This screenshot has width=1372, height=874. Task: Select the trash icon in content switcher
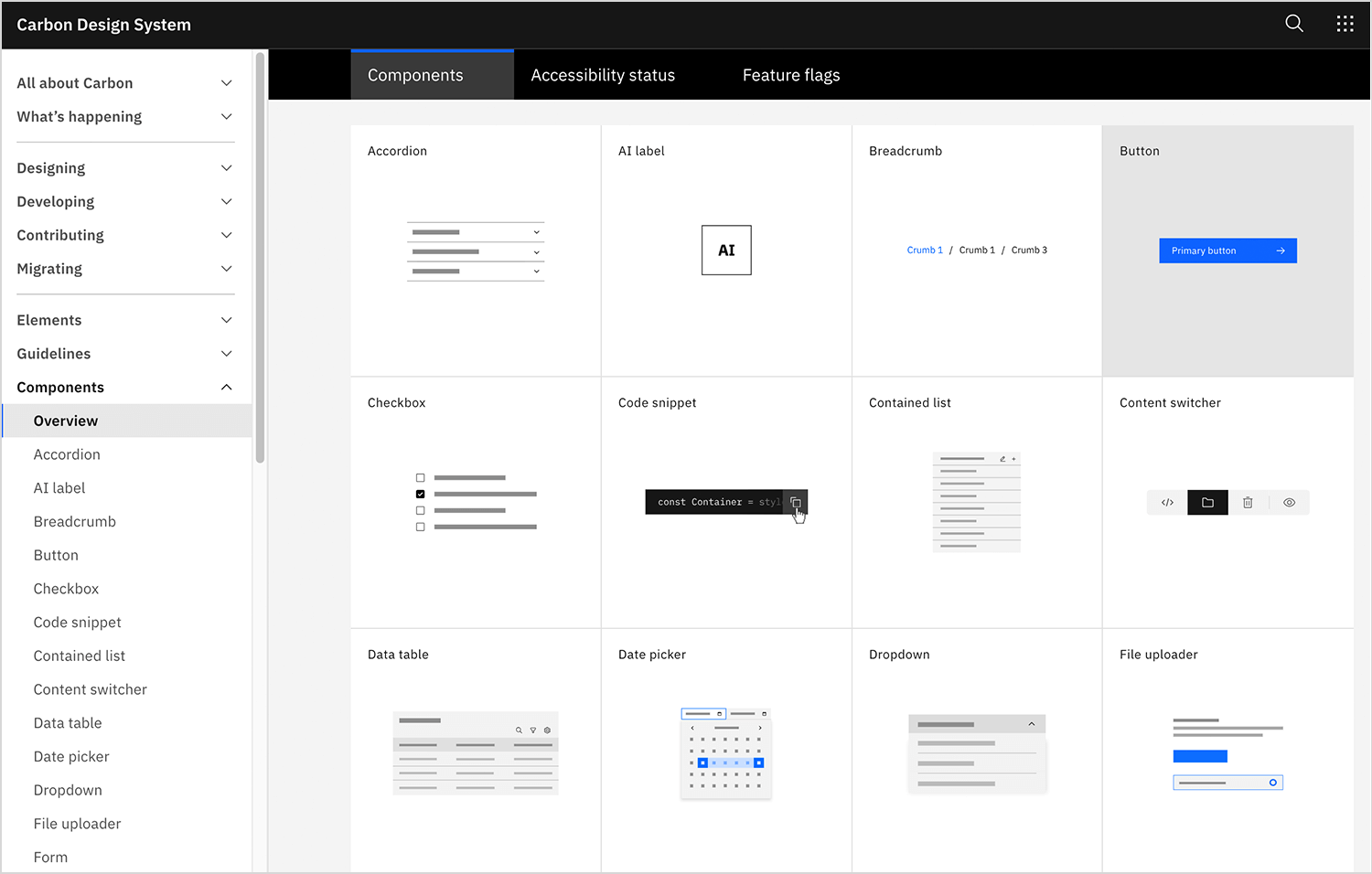tap(1248, 502)
